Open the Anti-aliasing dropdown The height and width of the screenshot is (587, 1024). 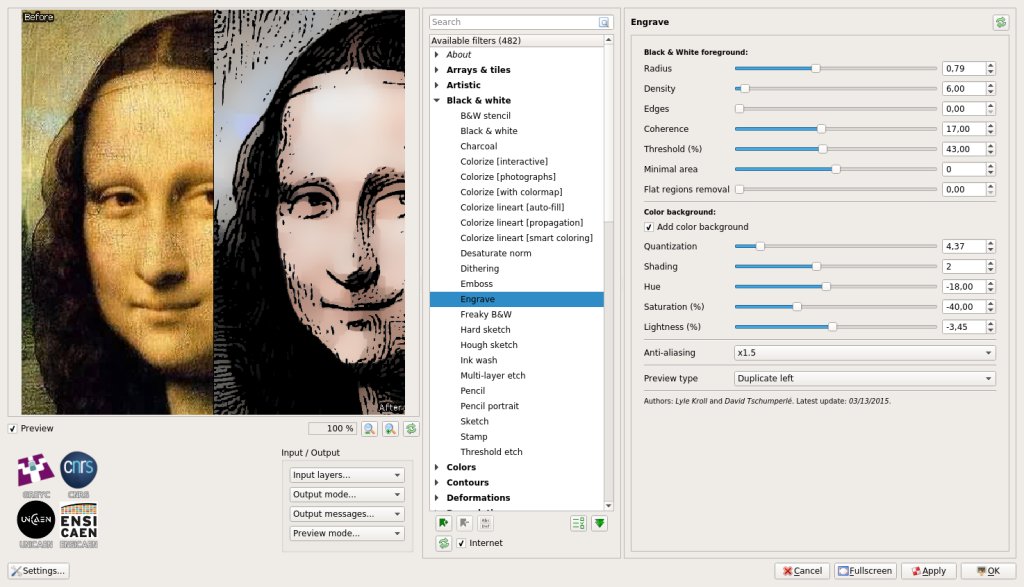(864, 352)
